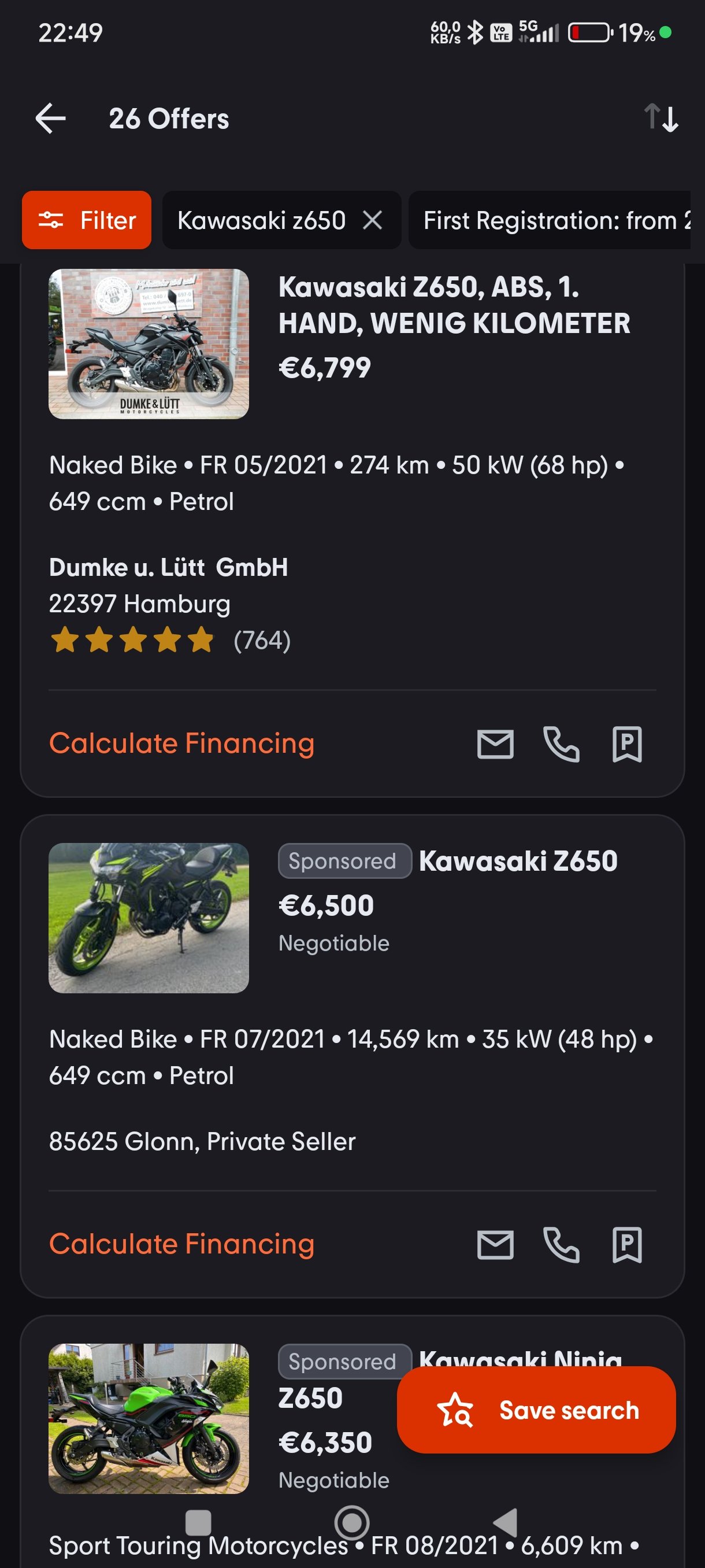
Task: Go back using the arrow icon
Action: pyautogui.click(x=50, y=118)
